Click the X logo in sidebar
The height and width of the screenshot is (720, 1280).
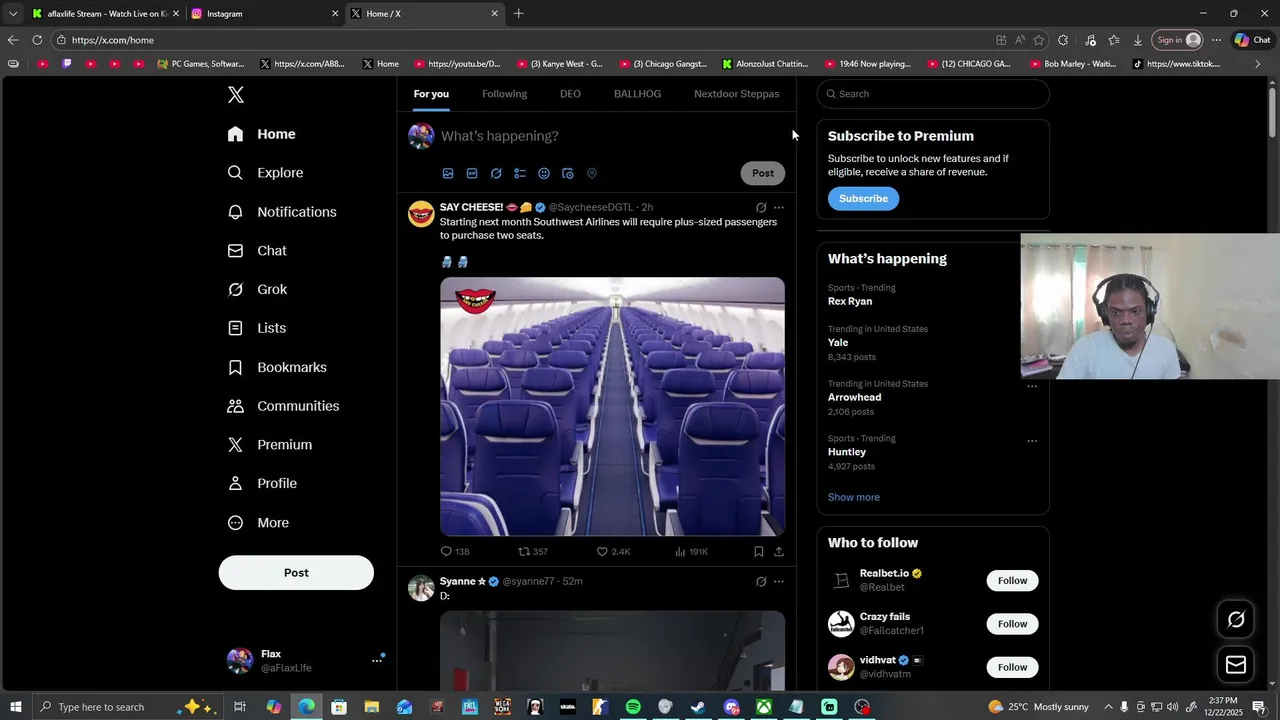point(235,95)
